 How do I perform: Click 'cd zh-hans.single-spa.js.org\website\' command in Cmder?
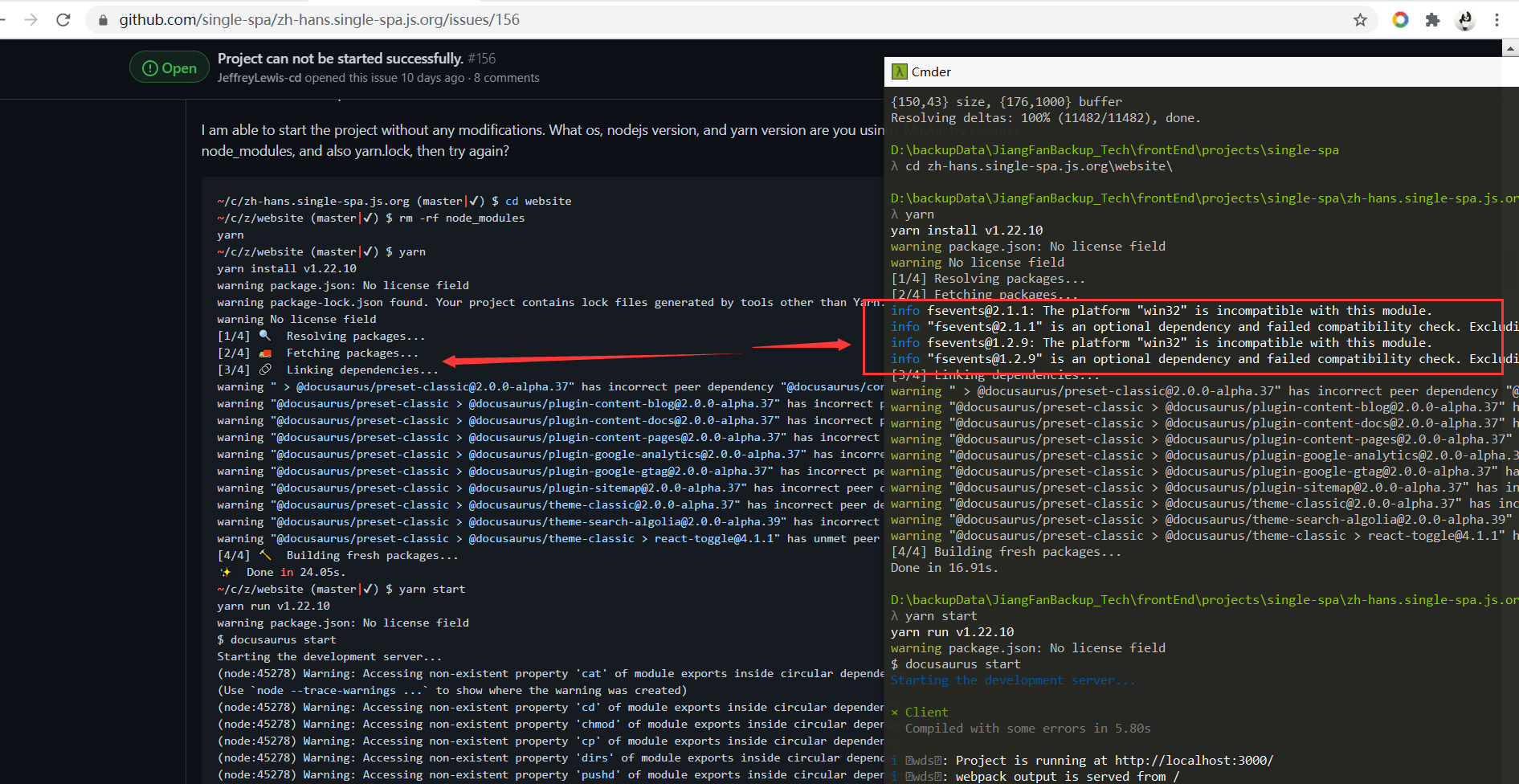(1039, 165)
